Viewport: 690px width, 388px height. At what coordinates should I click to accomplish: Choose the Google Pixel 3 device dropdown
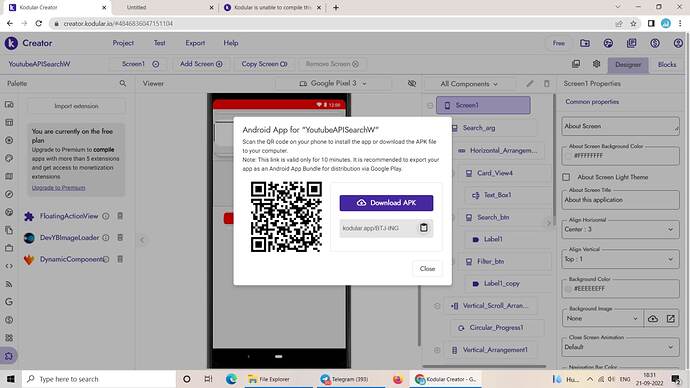coord(333,83)
